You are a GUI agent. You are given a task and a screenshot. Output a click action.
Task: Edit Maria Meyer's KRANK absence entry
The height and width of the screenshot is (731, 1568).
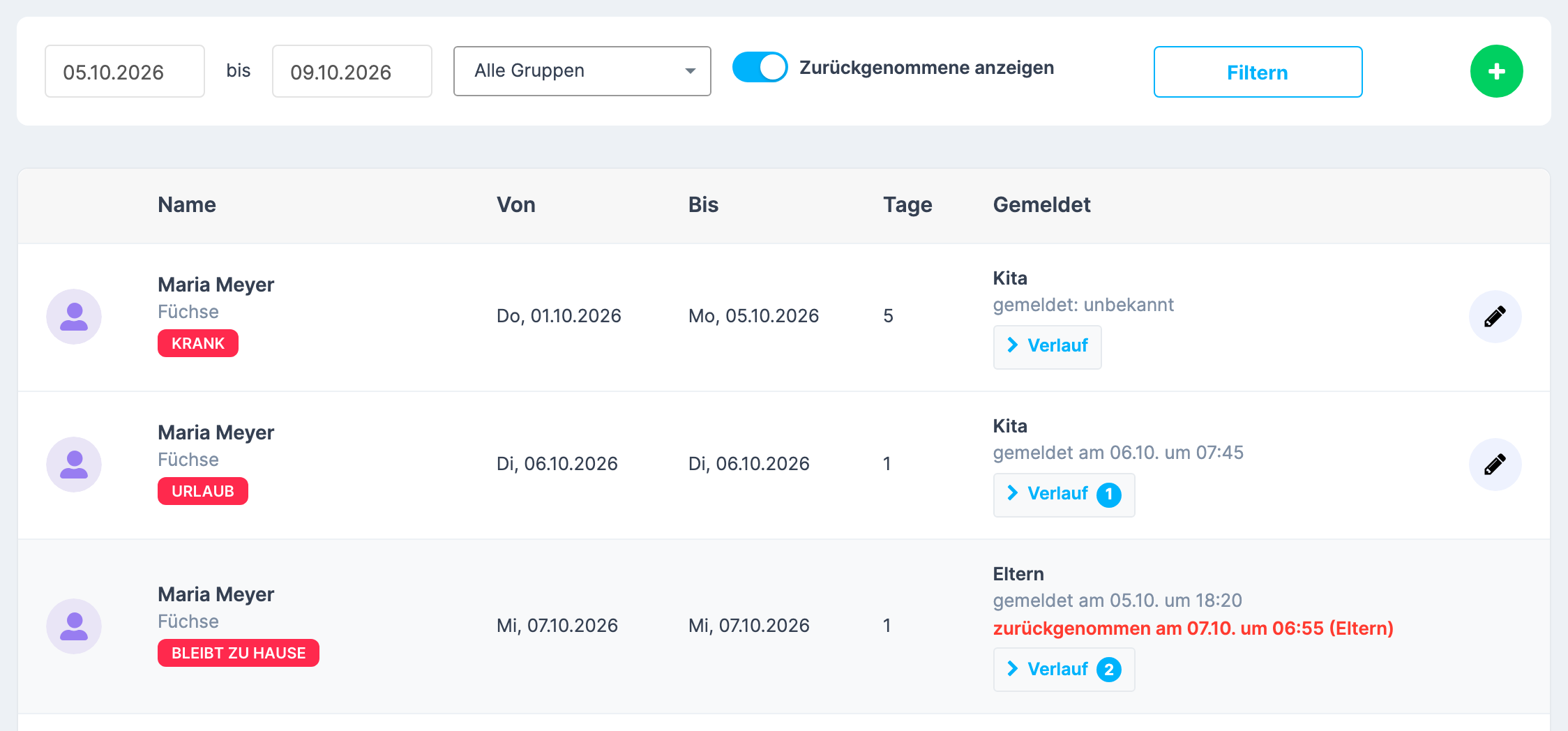(1495, 317)
